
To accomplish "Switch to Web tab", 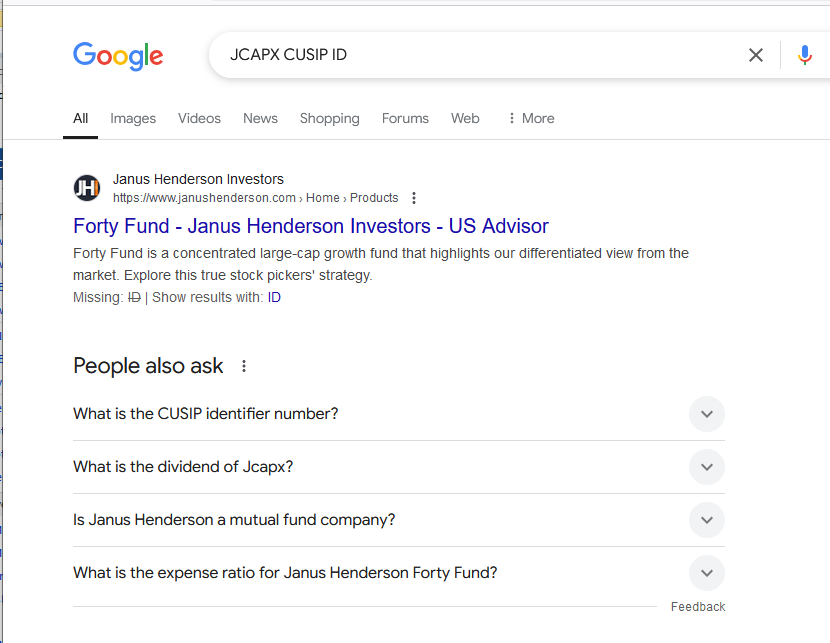I will coord(465,119).
